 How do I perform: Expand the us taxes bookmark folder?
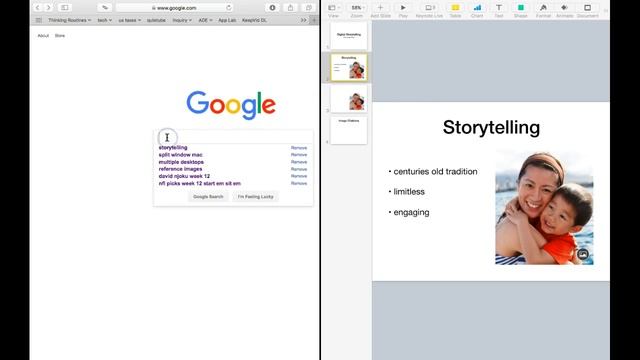pyautogui.click(x=129, y=20)
